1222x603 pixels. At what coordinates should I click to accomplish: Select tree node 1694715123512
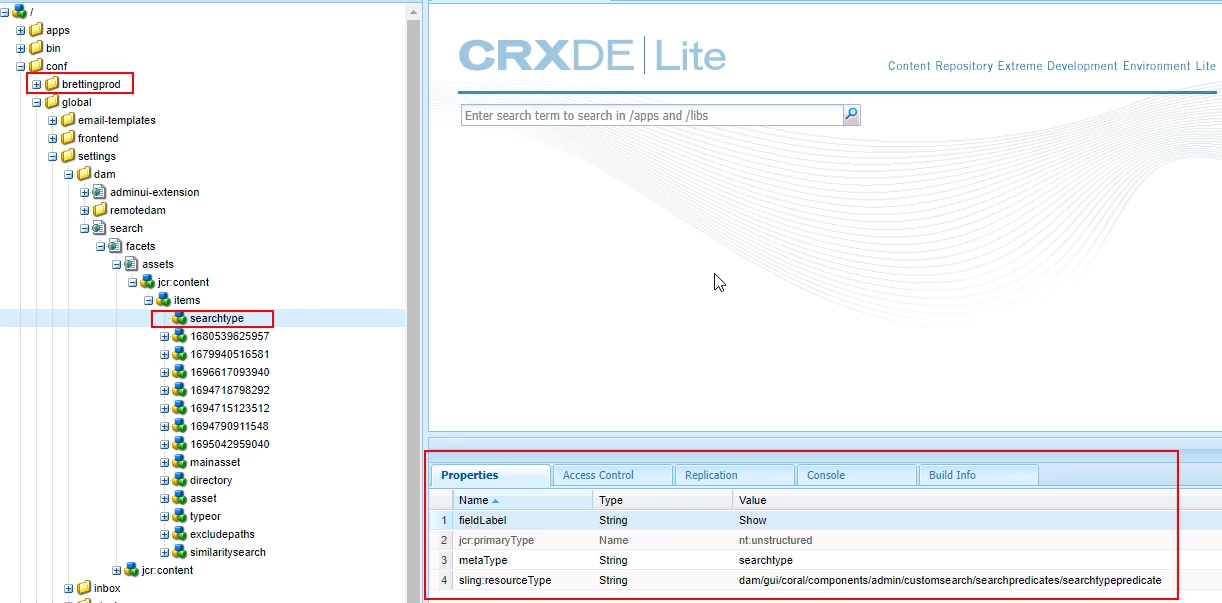(x=229, y=408)
